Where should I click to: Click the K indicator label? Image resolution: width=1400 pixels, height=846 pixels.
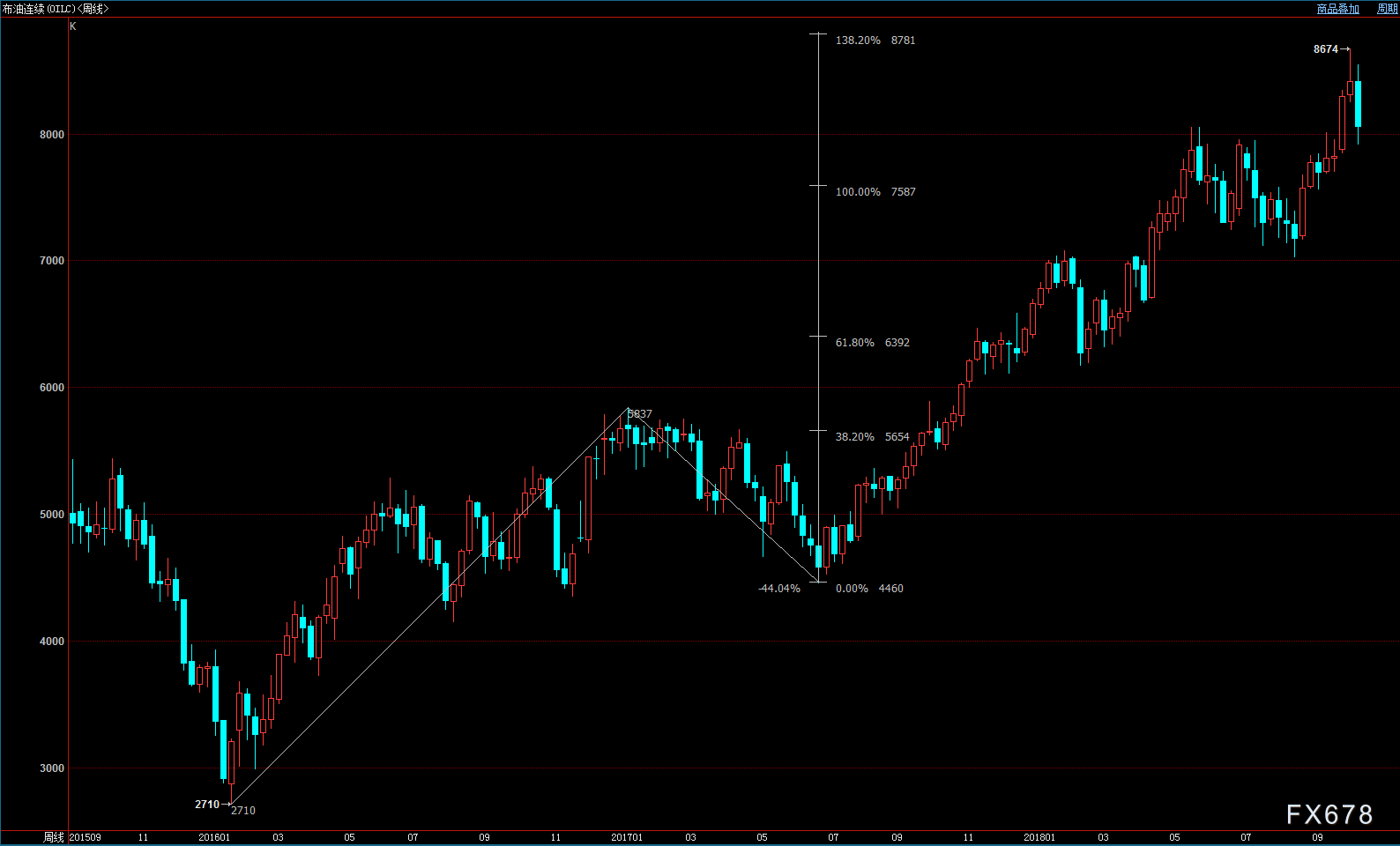[73, 26]
